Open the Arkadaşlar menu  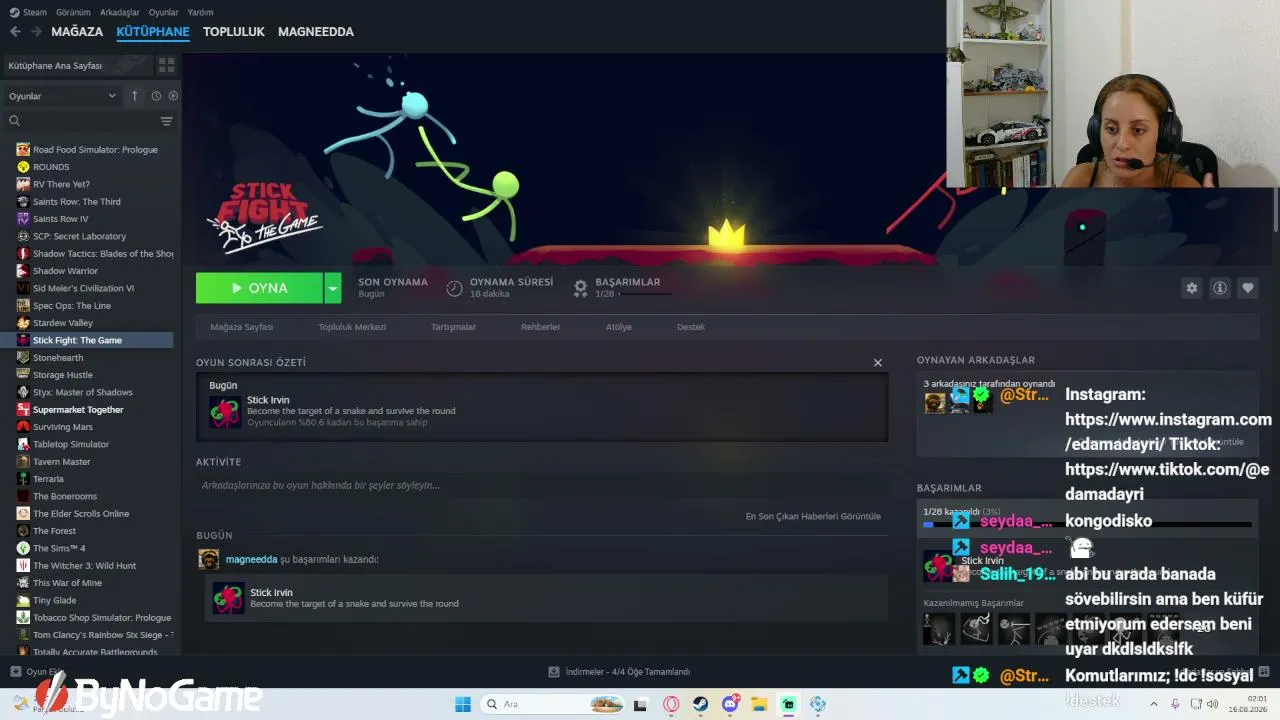120,12
